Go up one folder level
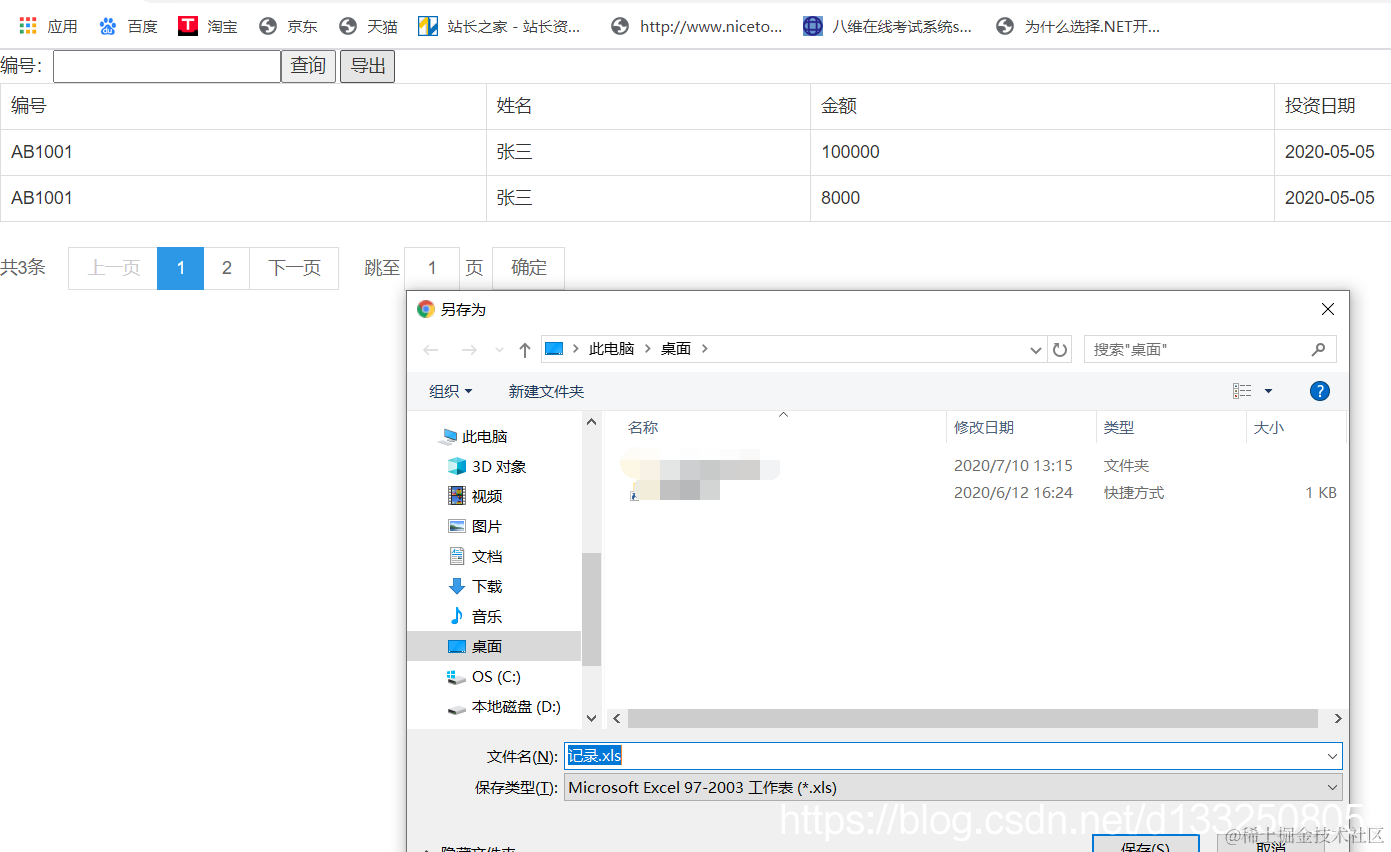Screen dimensions: 1391x852 [x=525, y=350]
